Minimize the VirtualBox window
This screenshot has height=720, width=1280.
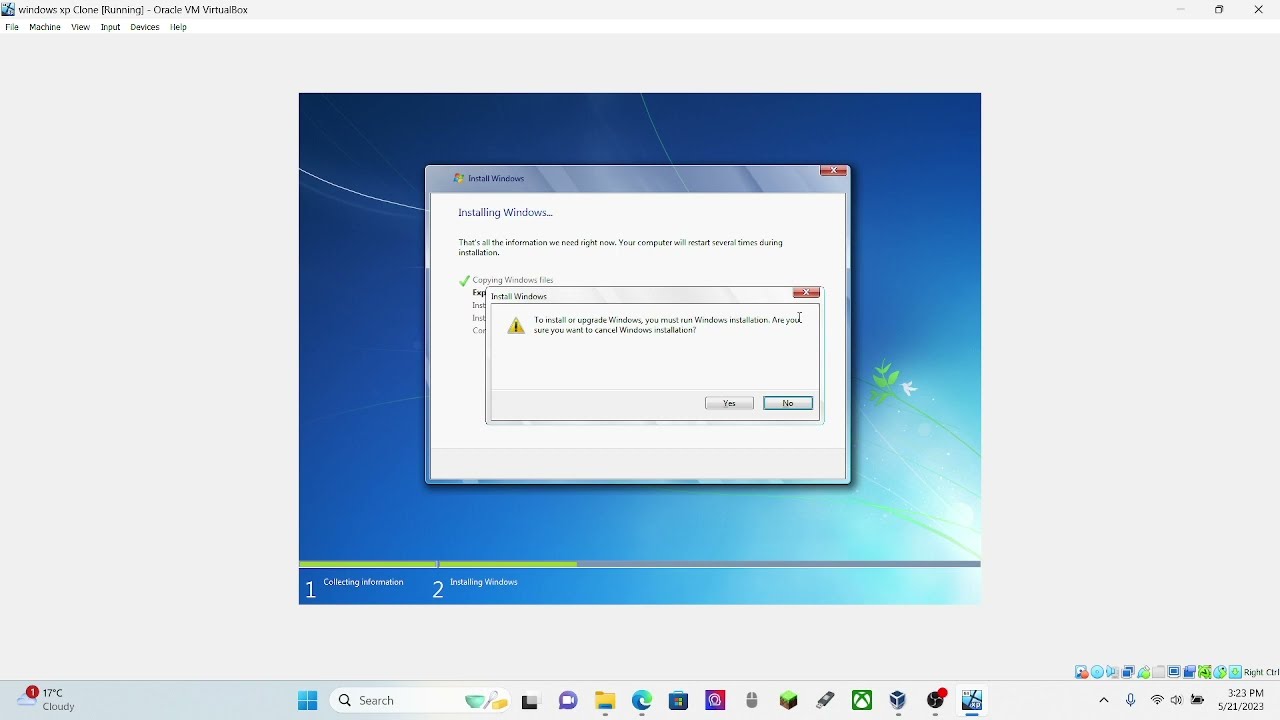[1181, 10]
